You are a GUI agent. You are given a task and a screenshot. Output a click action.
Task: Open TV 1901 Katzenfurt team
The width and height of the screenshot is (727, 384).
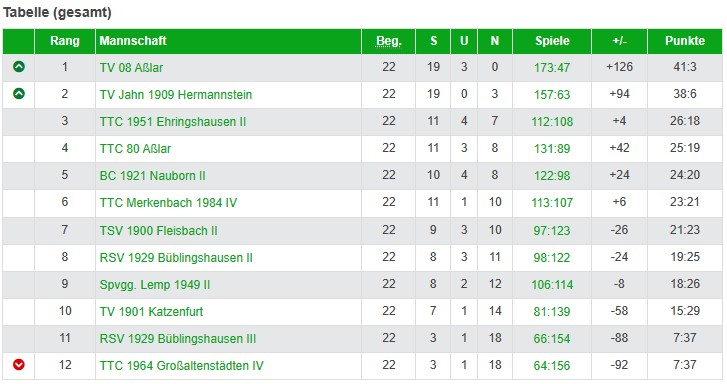click(151, 312)
